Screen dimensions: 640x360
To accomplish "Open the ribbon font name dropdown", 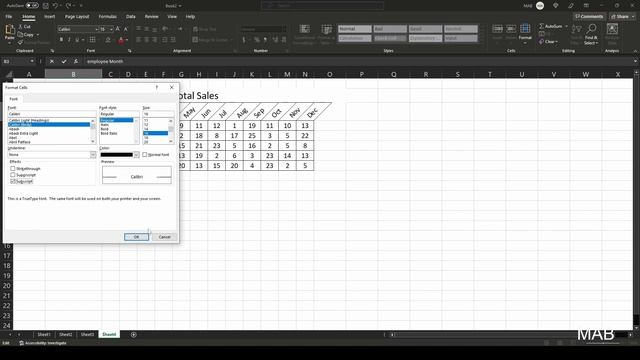I will coord(96,29).
